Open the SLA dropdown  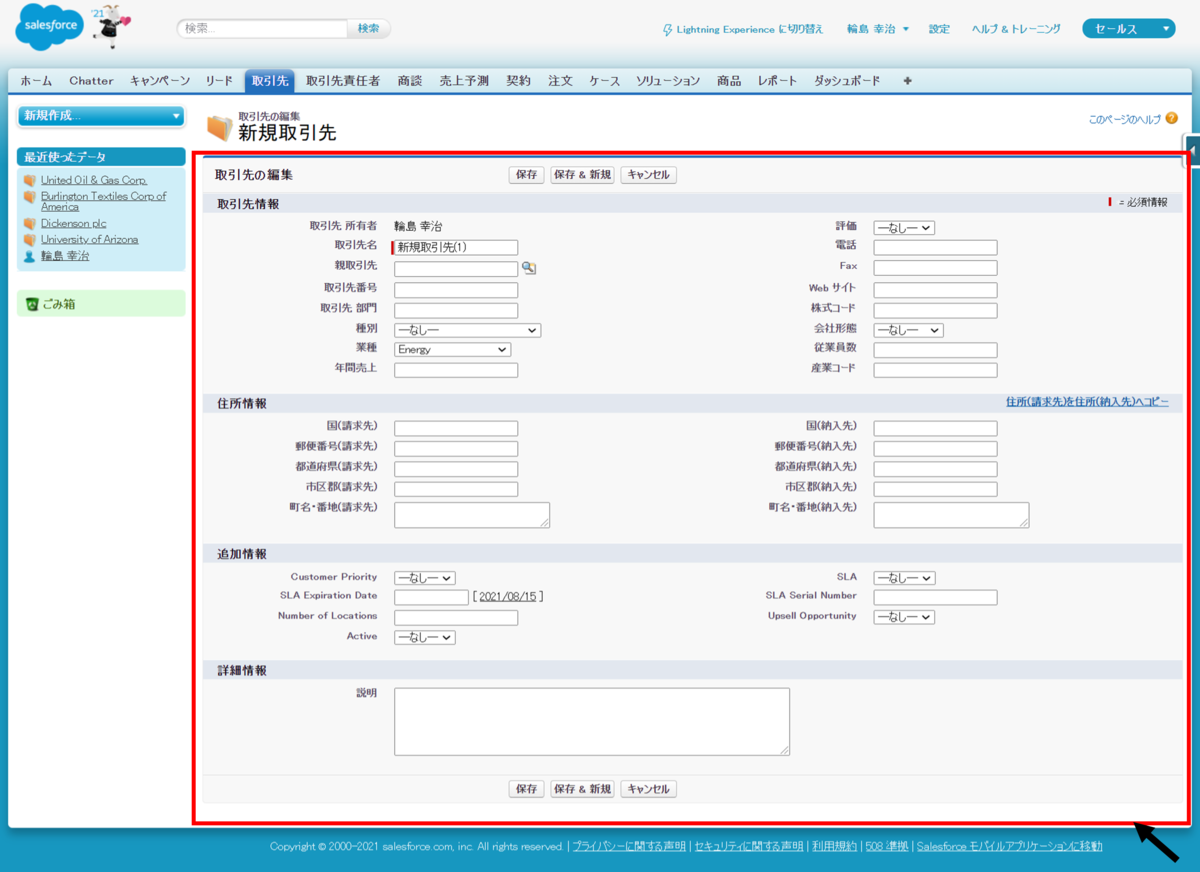pos(904,578)
